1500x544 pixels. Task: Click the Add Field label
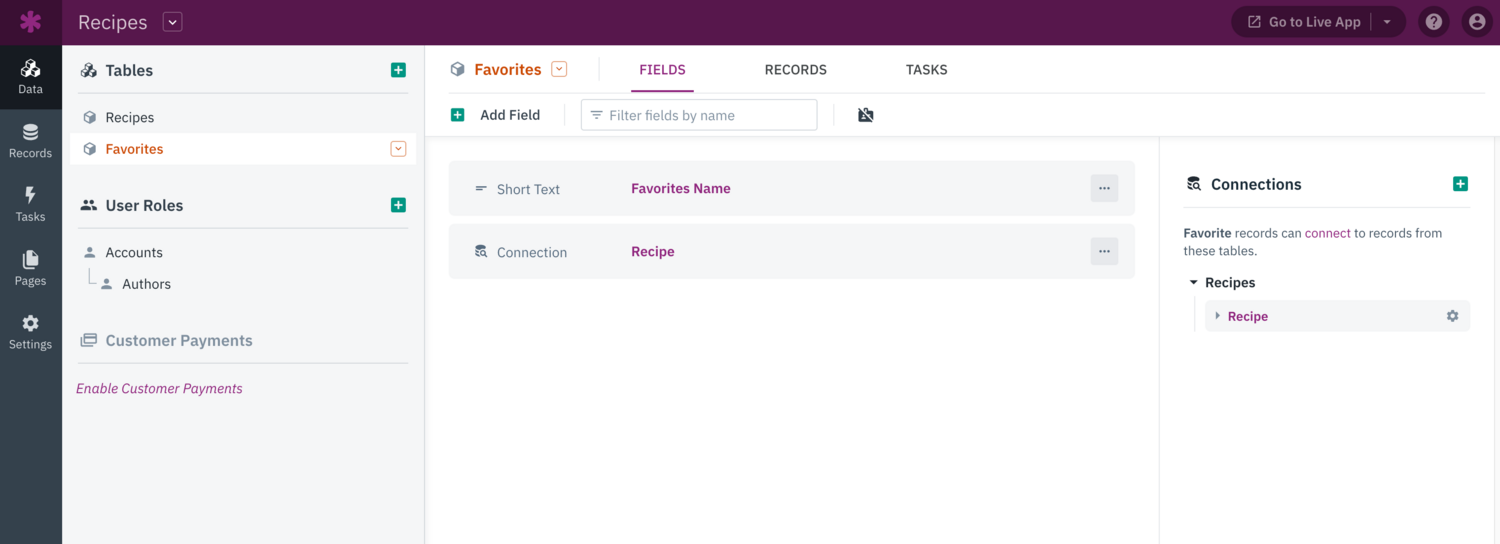click(x=510, y=115)
